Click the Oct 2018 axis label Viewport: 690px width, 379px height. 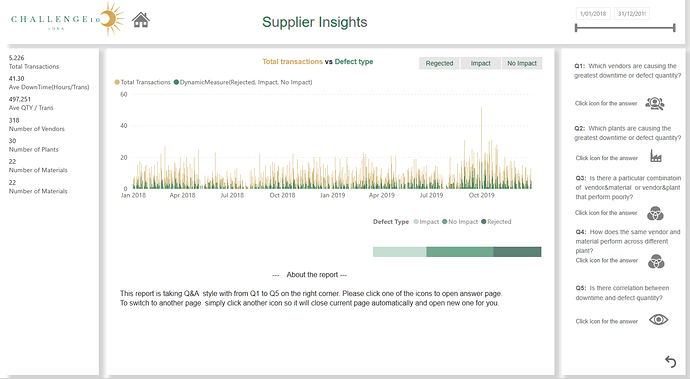282,195
